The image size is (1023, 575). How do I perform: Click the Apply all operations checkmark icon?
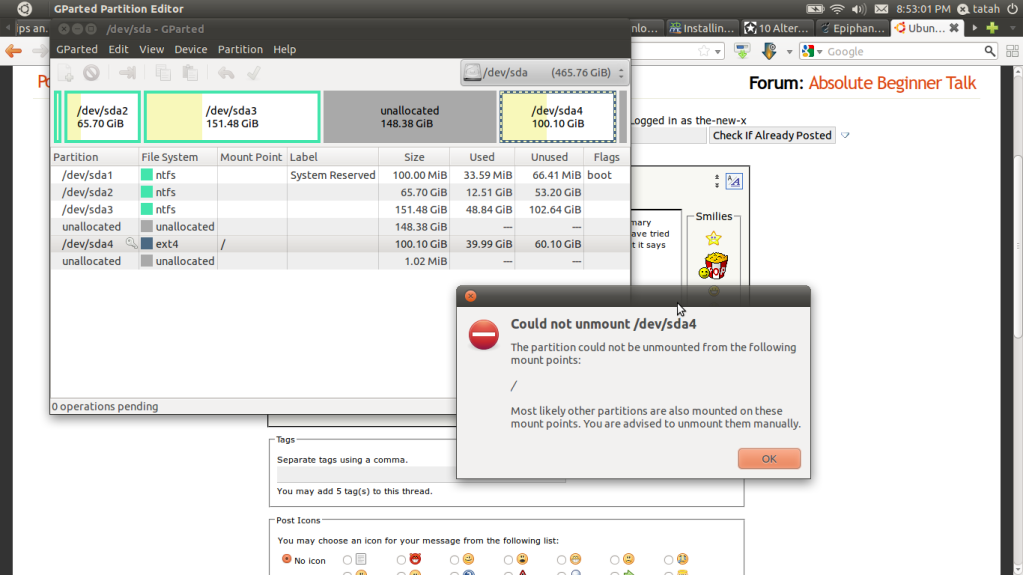[254, 73]
